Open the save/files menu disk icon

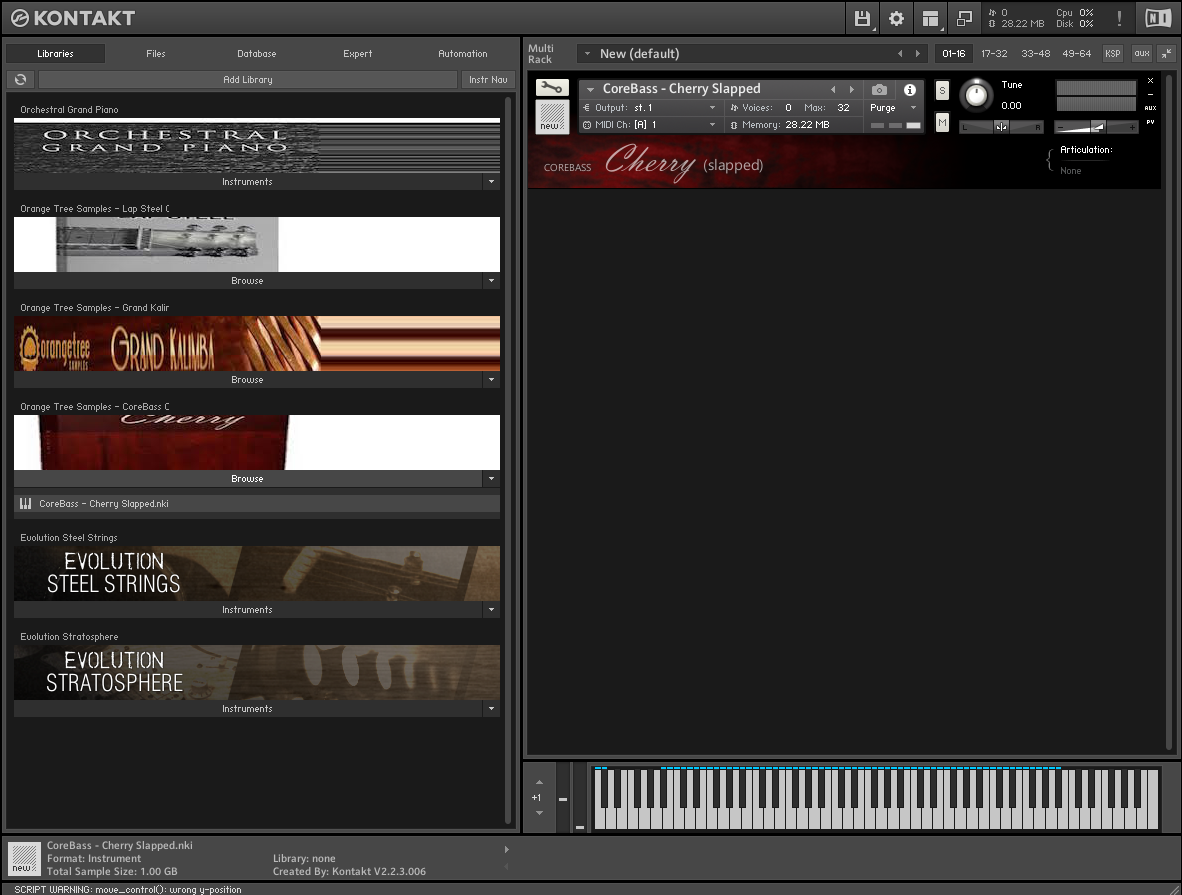pyautogui.click(x=862, y=18)
